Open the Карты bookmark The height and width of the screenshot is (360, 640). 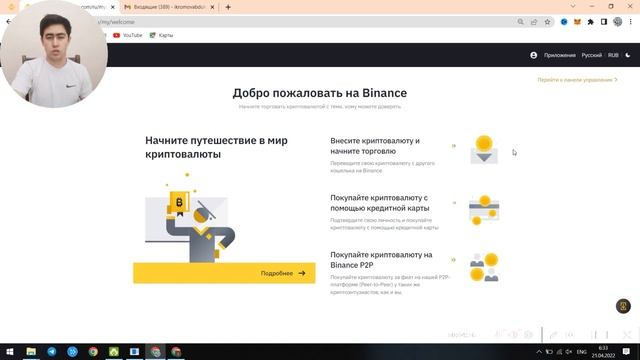tap(161, 36)
